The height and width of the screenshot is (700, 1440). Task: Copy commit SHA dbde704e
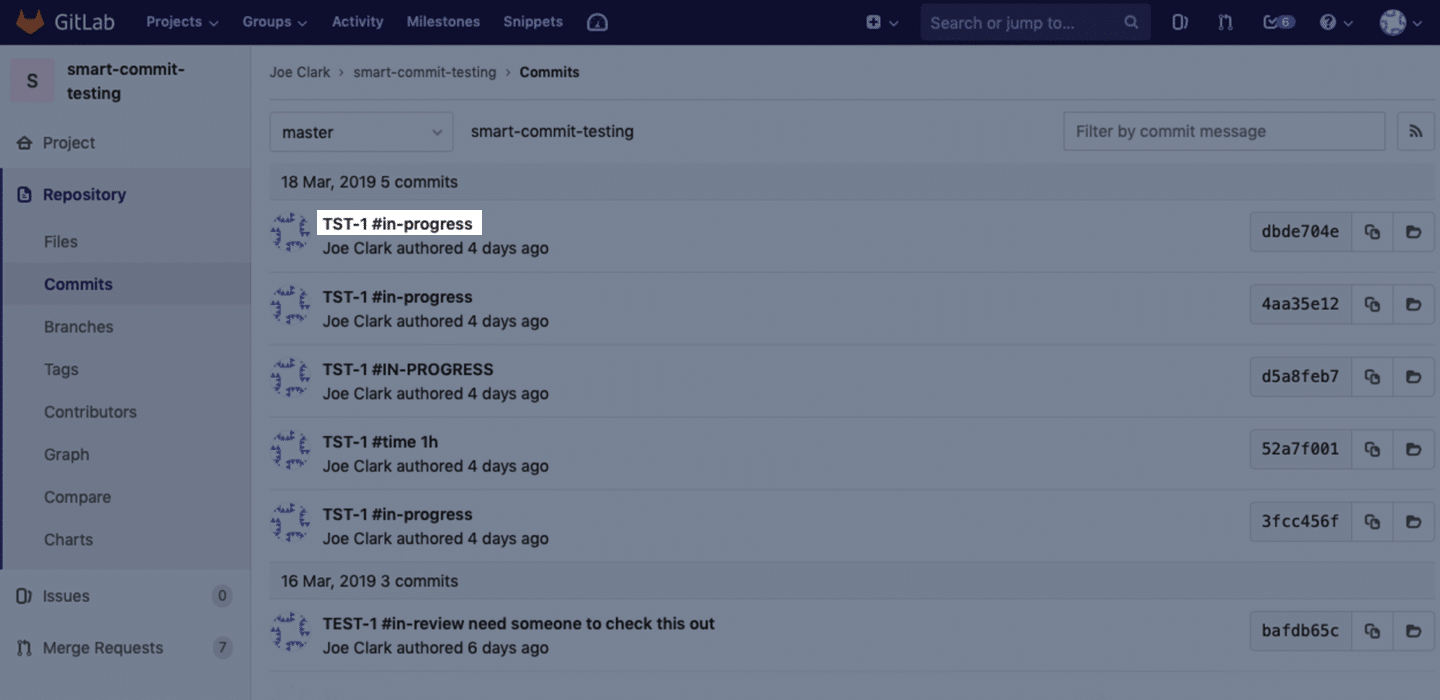(x=1372, y=231)
